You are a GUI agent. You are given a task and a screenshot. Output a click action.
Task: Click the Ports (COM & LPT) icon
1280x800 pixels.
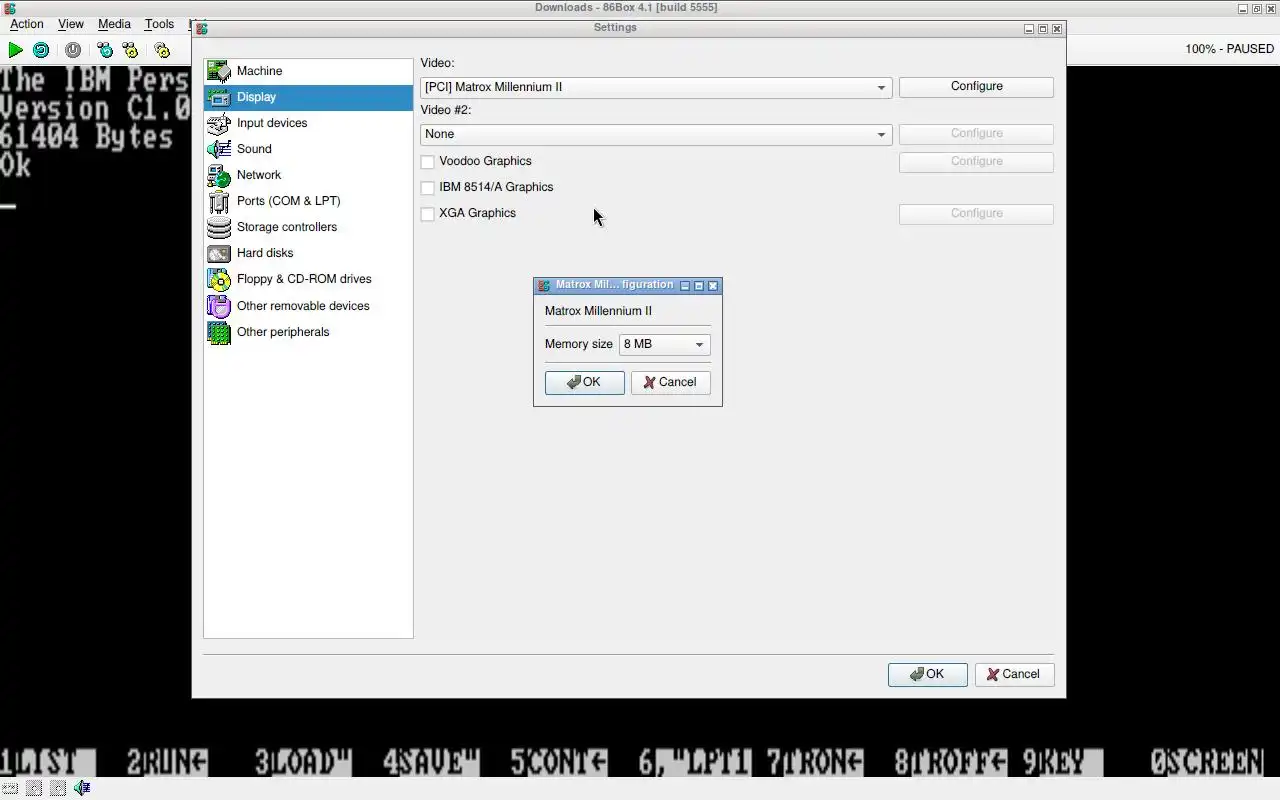tap(219, 201)
